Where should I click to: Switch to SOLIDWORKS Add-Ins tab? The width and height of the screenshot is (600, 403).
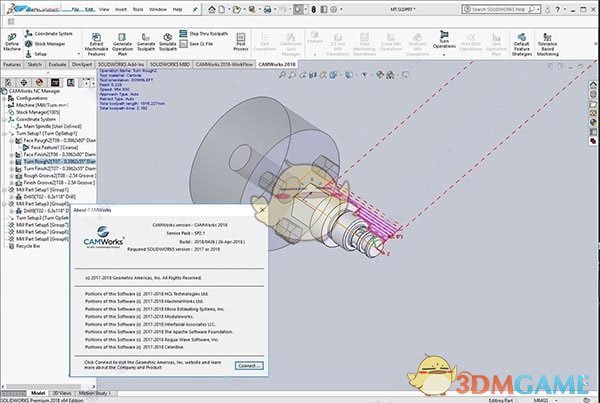(121, 64)
